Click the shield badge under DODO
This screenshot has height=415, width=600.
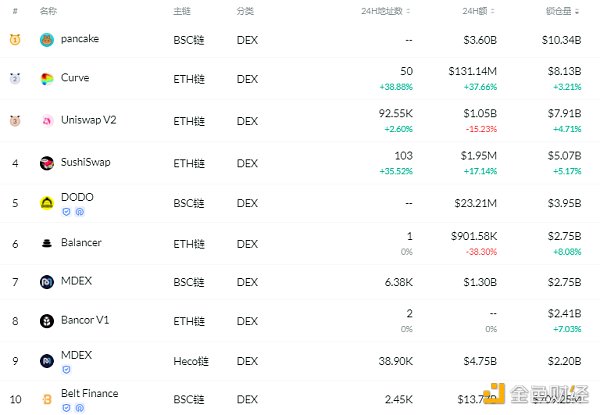[x=66, y=212]
